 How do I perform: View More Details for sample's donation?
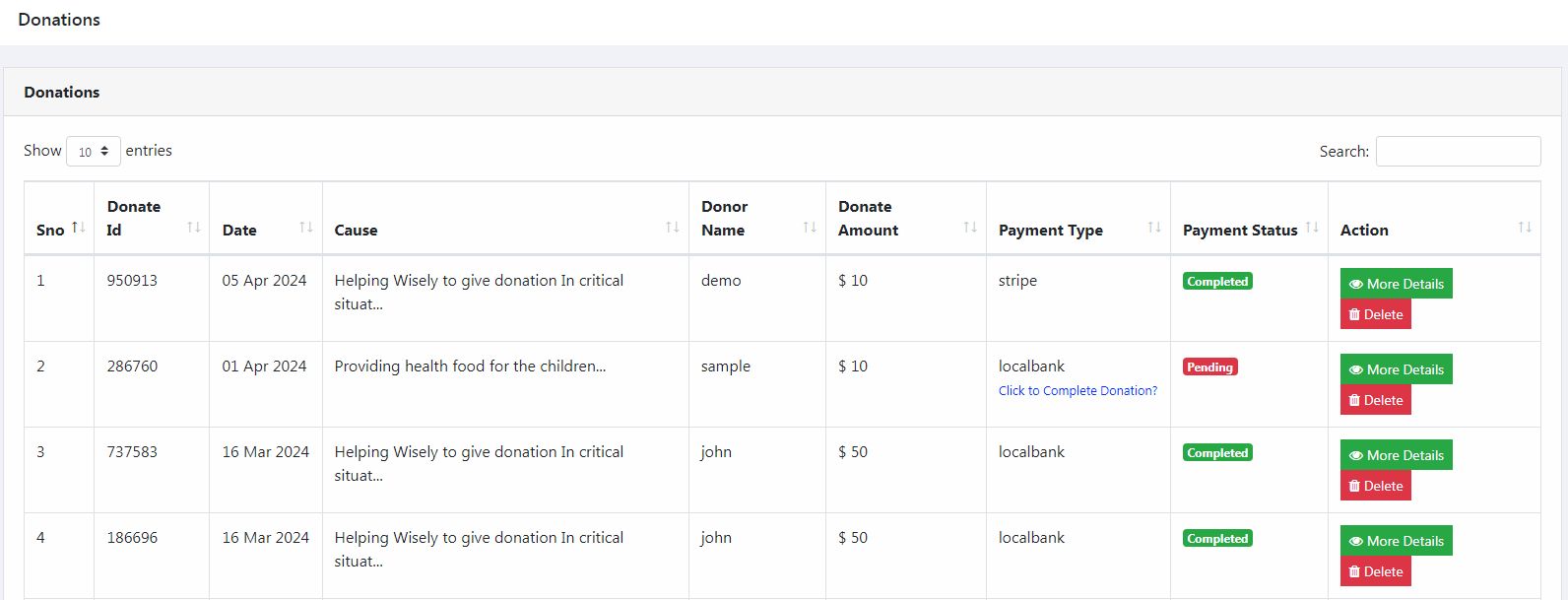(x=1396, y=369)
